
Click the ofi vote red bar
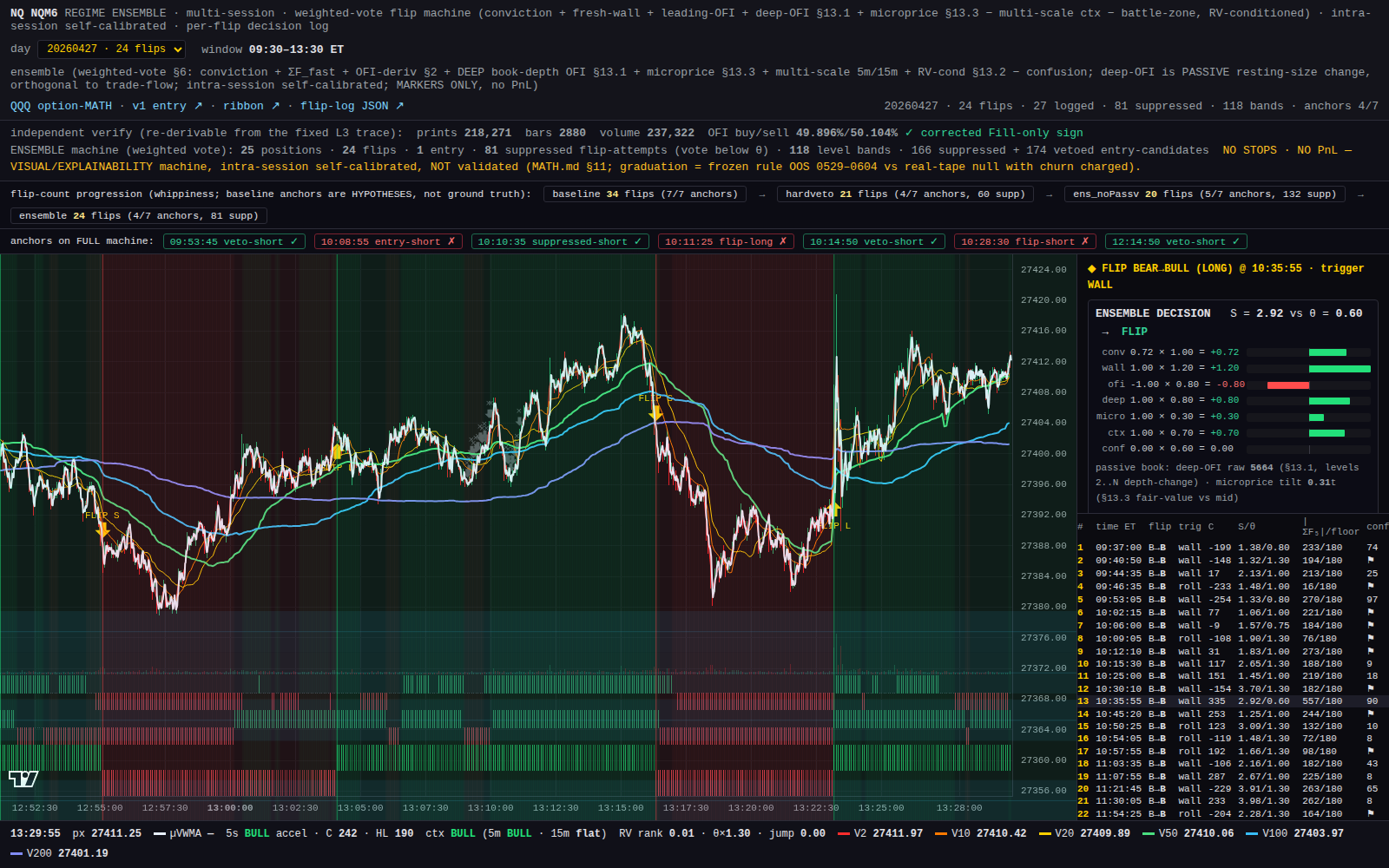pyautogui.click(x=1288, y=385)
